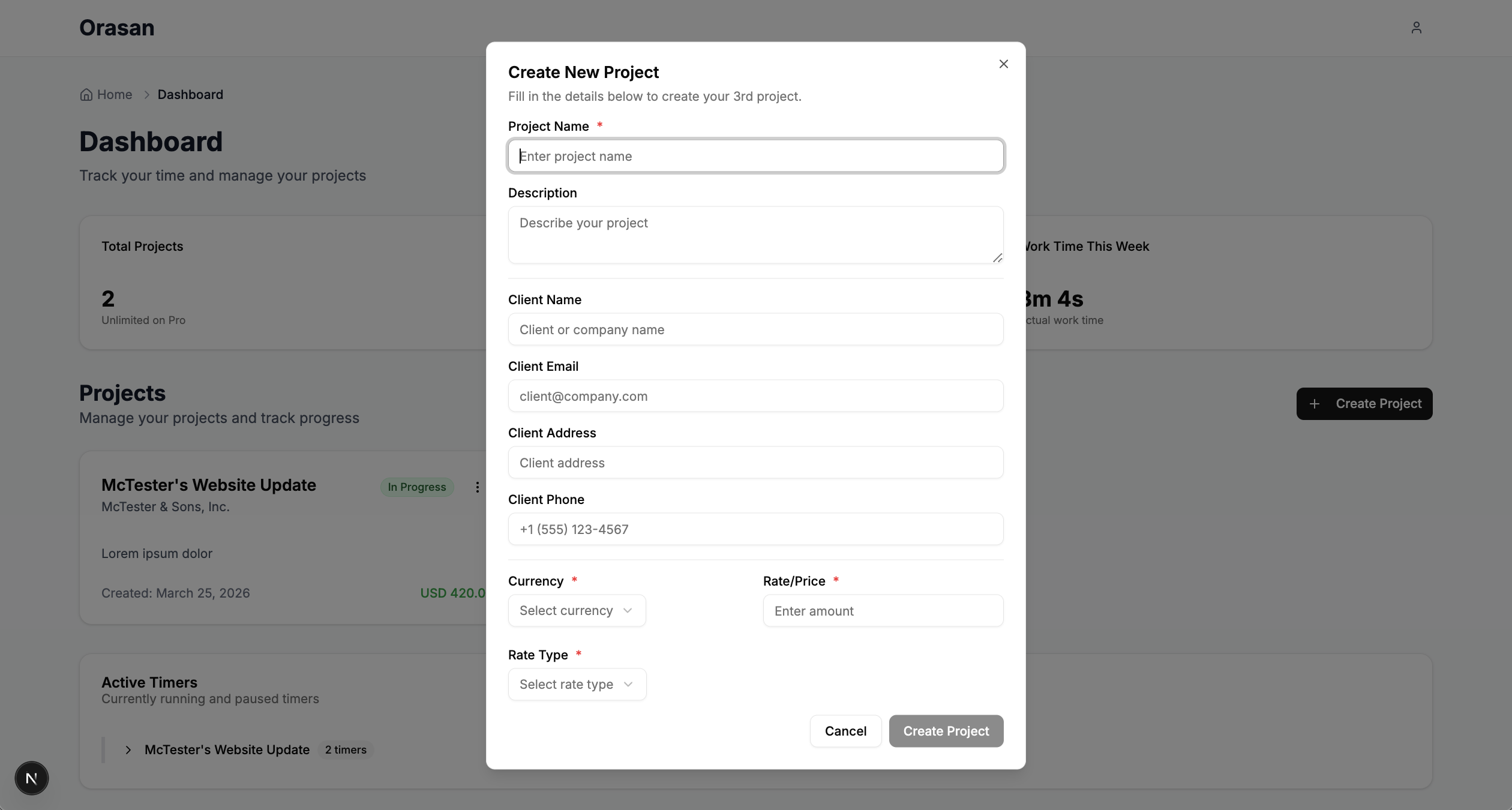This screenshot has height=810, width=1512.
Task: Click the Client Email field
Action: [755, 396]
